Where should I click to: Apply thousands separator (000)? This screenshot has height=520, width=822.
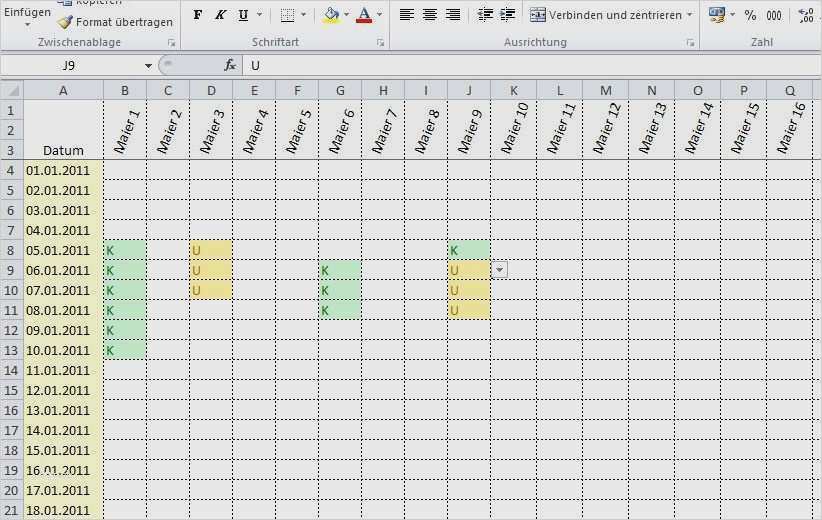pos(774,15)
